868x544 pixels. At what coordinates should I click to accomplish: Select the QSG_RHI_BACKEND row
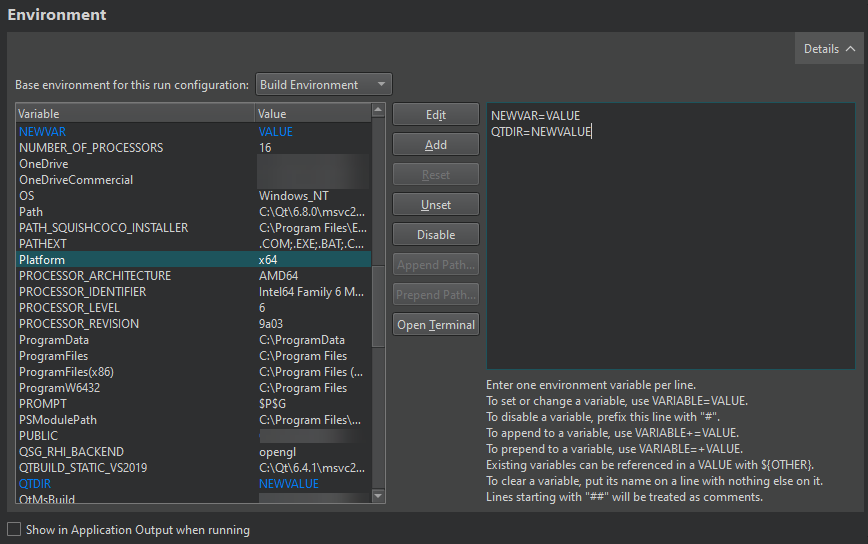click(x=71, y=452)
